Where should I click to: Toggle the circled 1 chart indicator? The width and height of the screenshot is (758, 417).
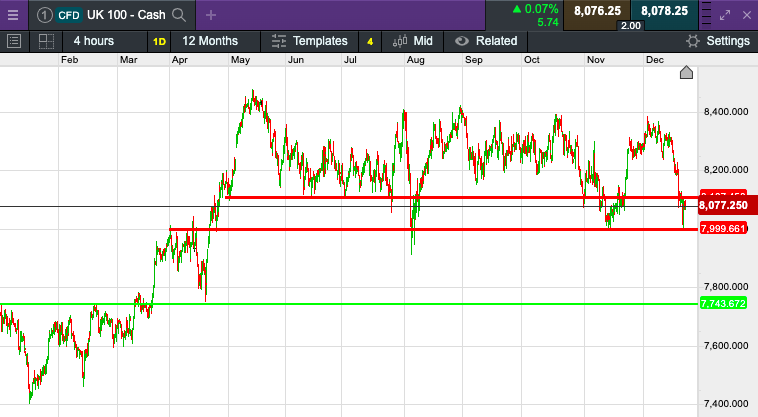coord(44,15)
